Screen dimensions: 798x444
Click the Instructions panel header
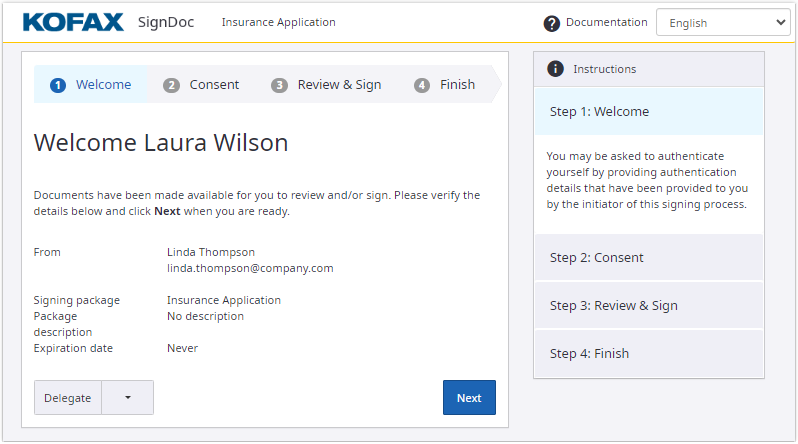coord(648,69)
